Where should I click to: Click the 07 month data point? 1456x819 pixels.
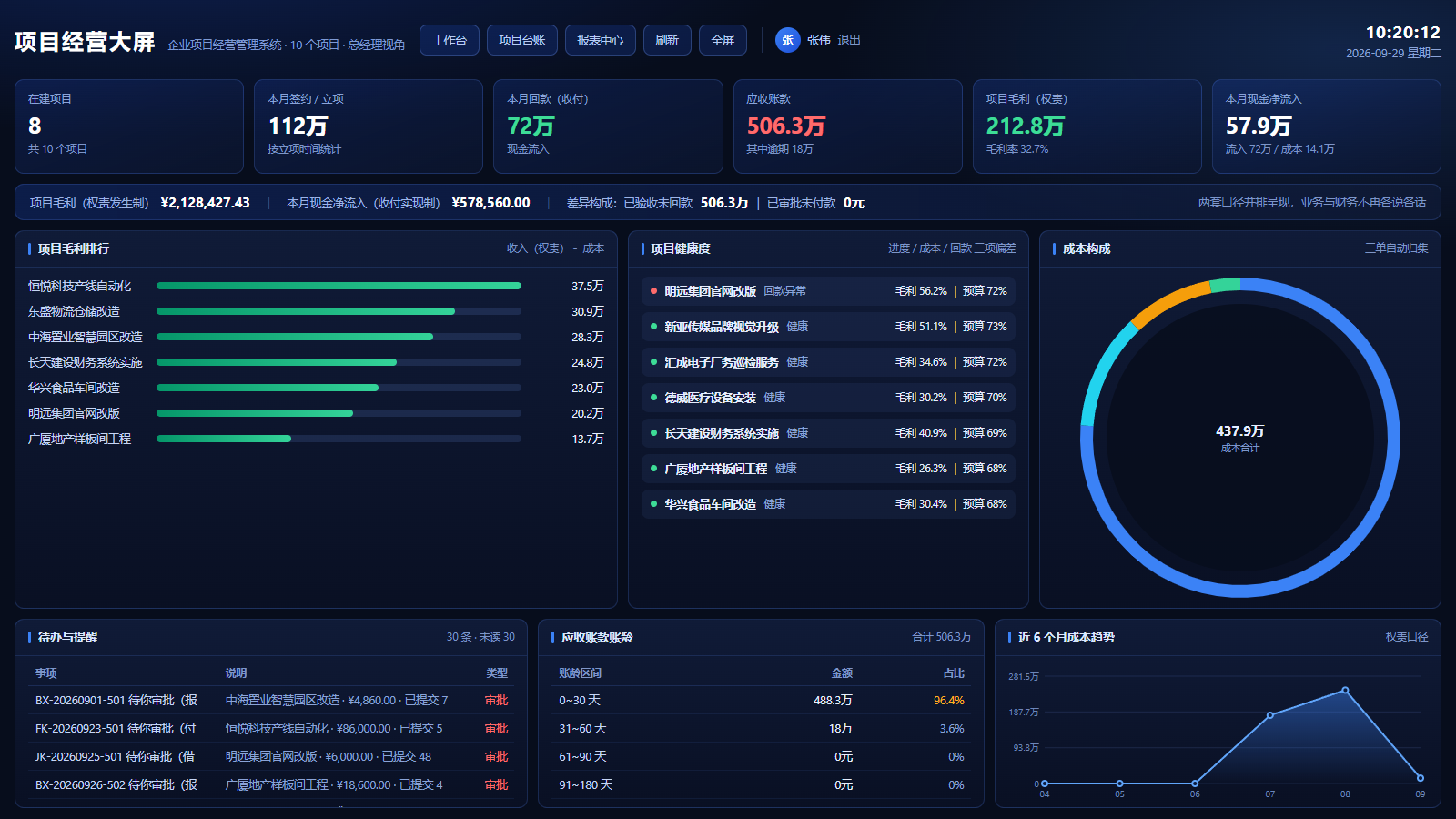pos(1270,715)
